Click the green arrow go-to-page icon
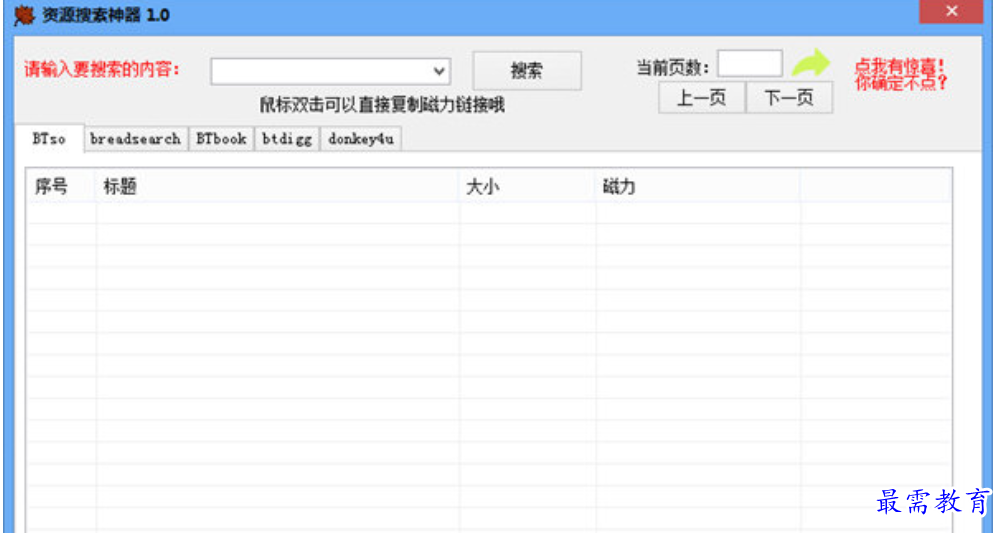The width and height of the screenshot is (998, 533). [811, 63]
